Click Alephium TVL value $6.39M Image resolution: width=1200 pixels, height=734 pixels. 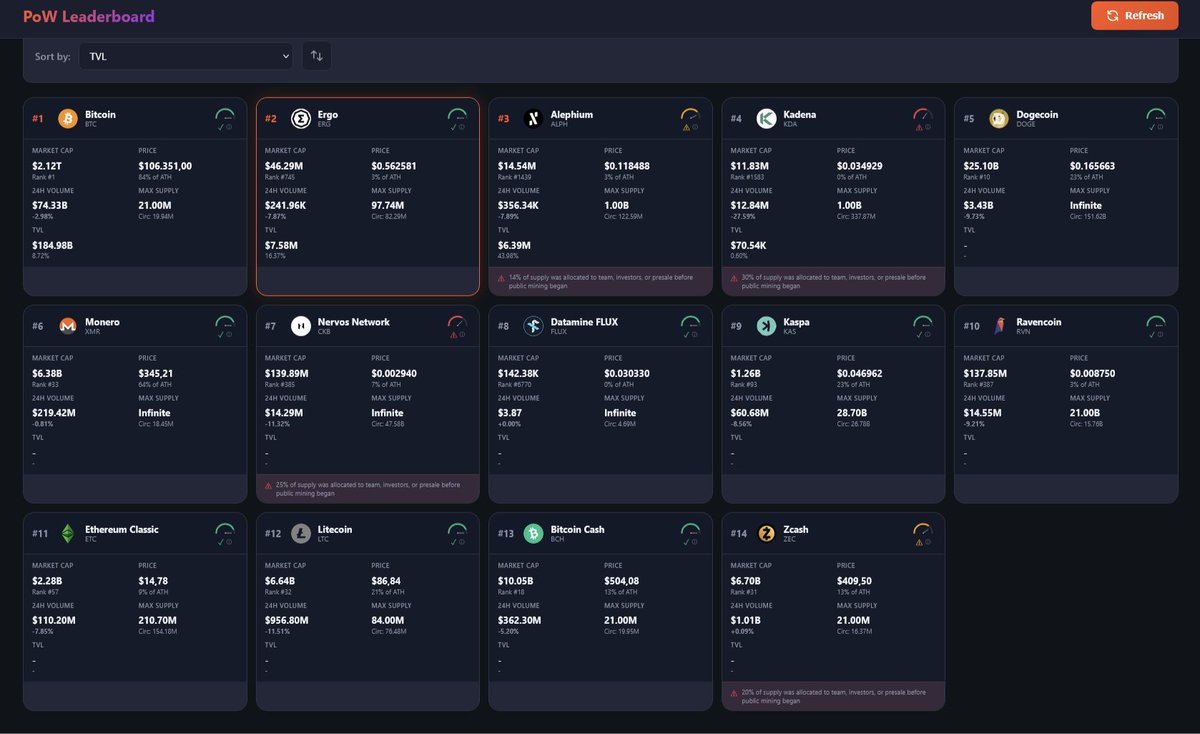point(514,245)
